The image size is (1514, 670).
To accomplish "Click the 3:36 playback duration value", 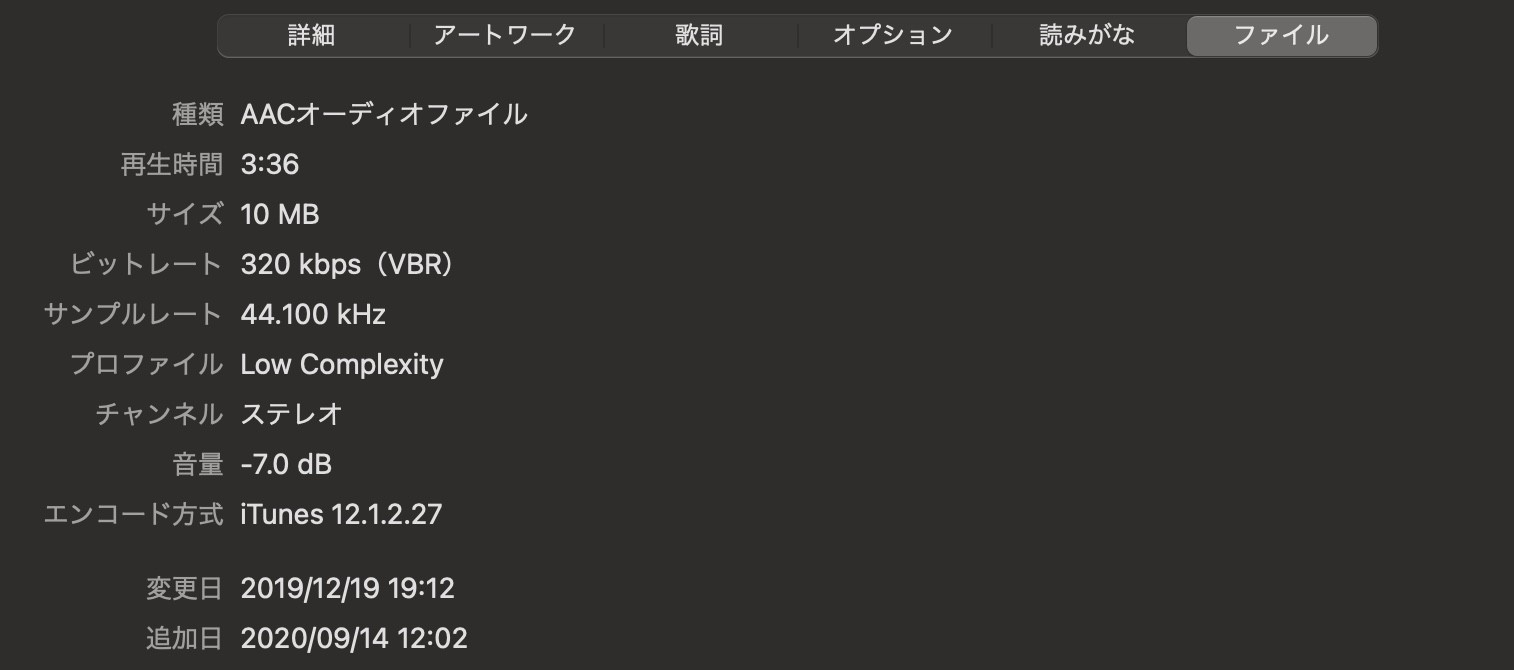I will tap(270, 165).
